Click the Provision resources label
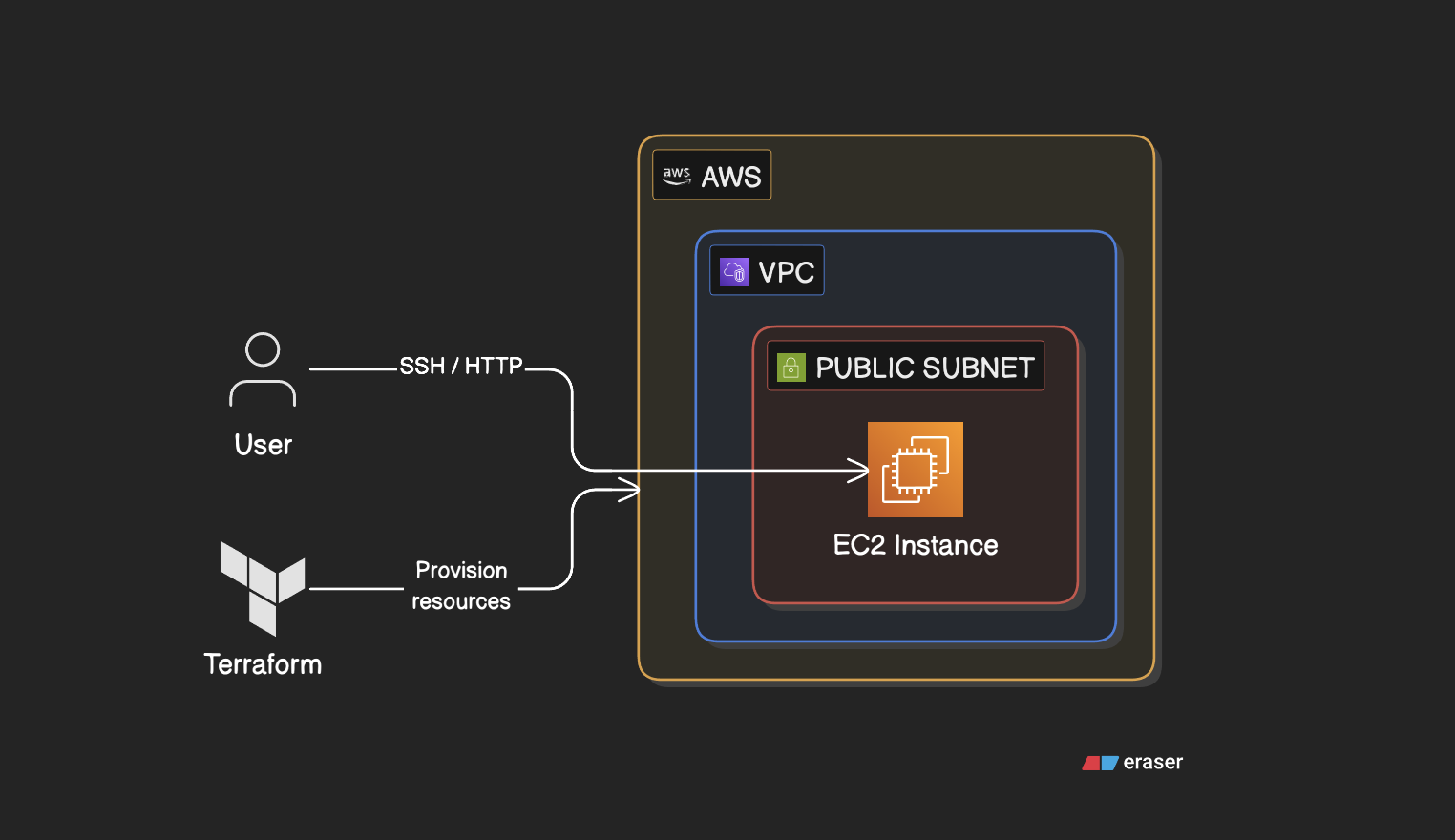Screen dimensions: 1455x840 [x=461, y=585]
